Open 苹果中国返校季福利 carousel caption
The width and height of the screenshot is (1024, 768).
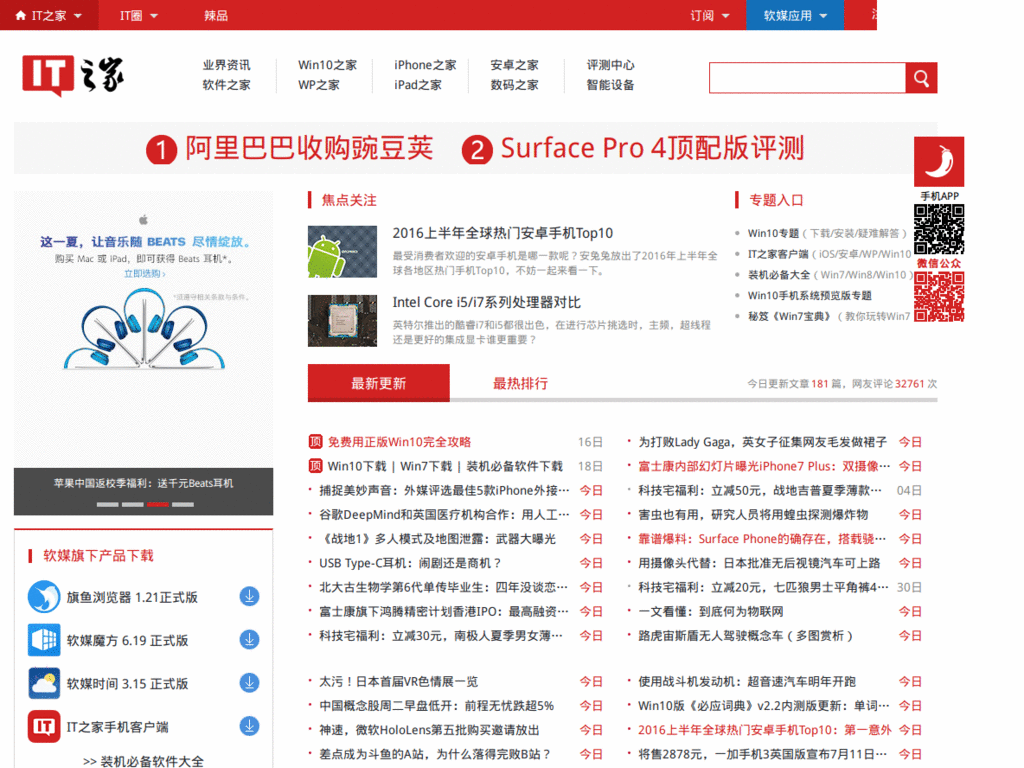pos(144,483)
